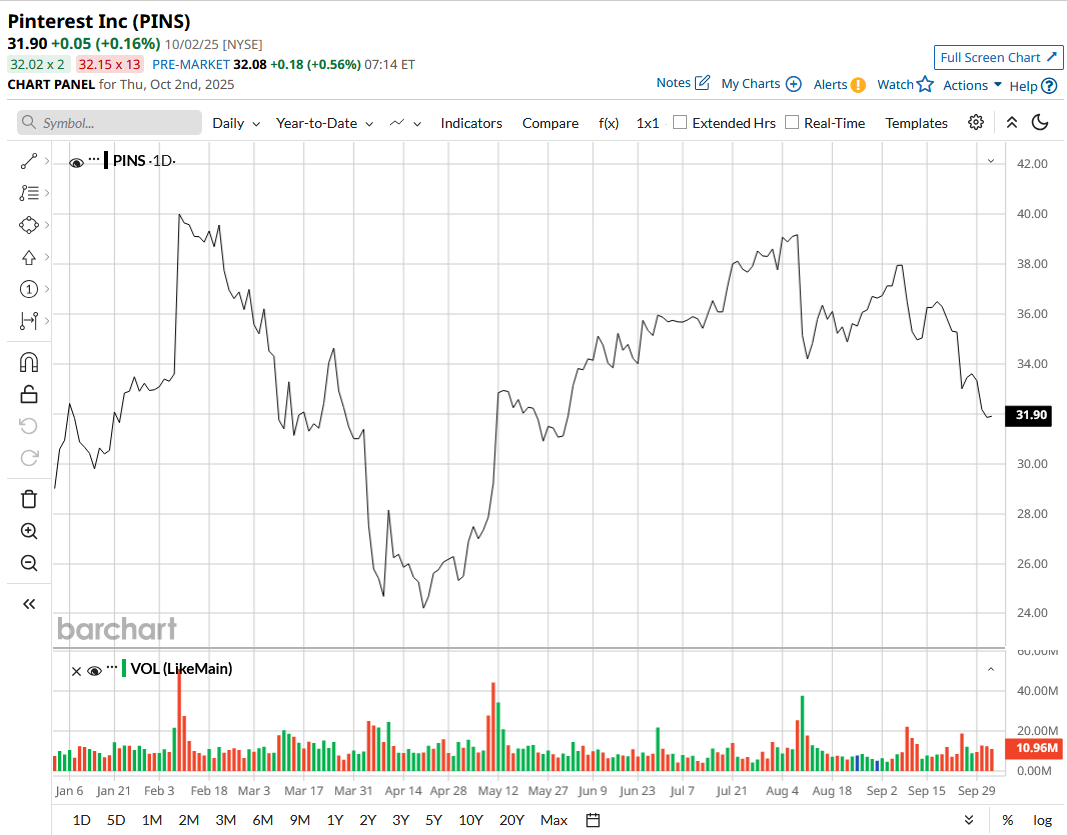The width and height of the screenshot is (1067, 835).
Task: Click the VOL green color swatch bar
Action: 124,668
